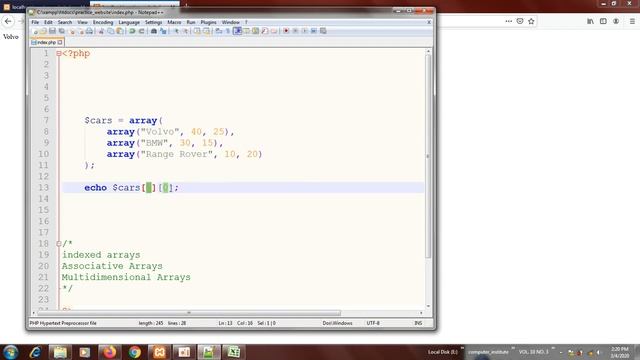Viewport: 640px width, 360px height.
Task: Open the browser hamburger menu
Action: [632, 21]
